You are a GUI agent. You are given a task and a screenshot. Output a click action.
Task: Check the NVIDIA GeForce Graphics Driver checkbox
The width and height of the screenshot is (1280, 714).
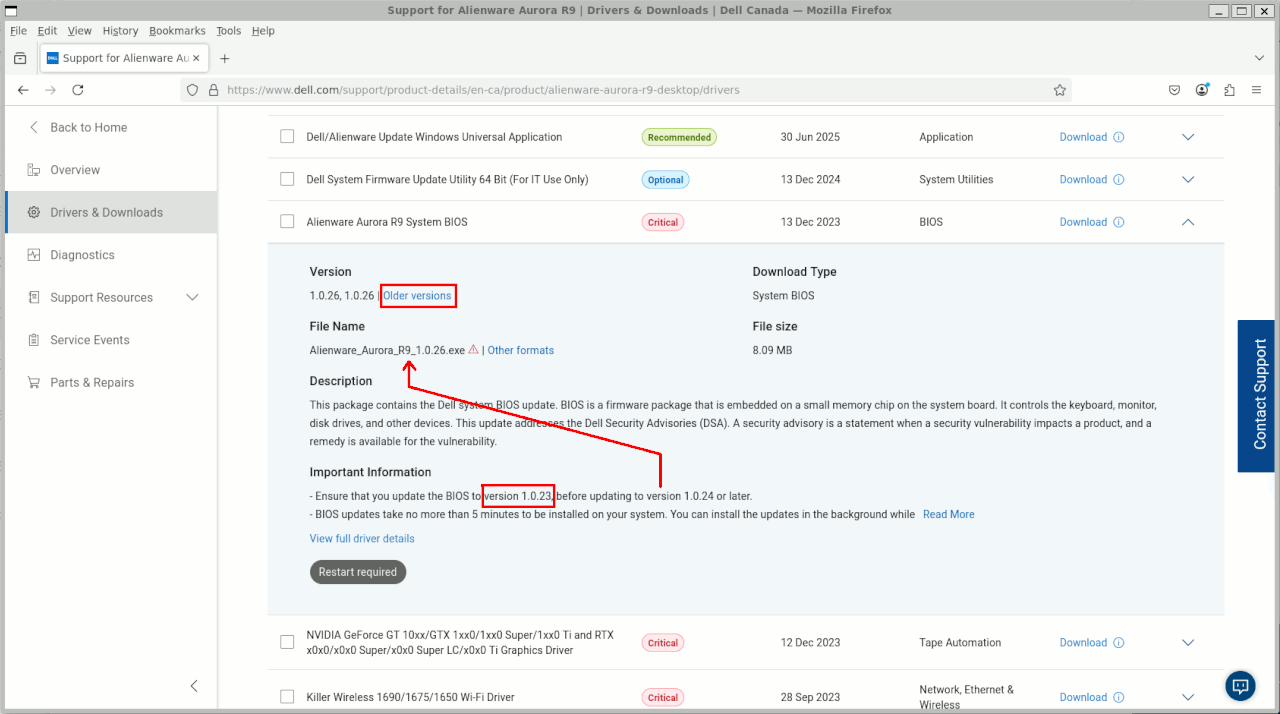tap(287, 642)
